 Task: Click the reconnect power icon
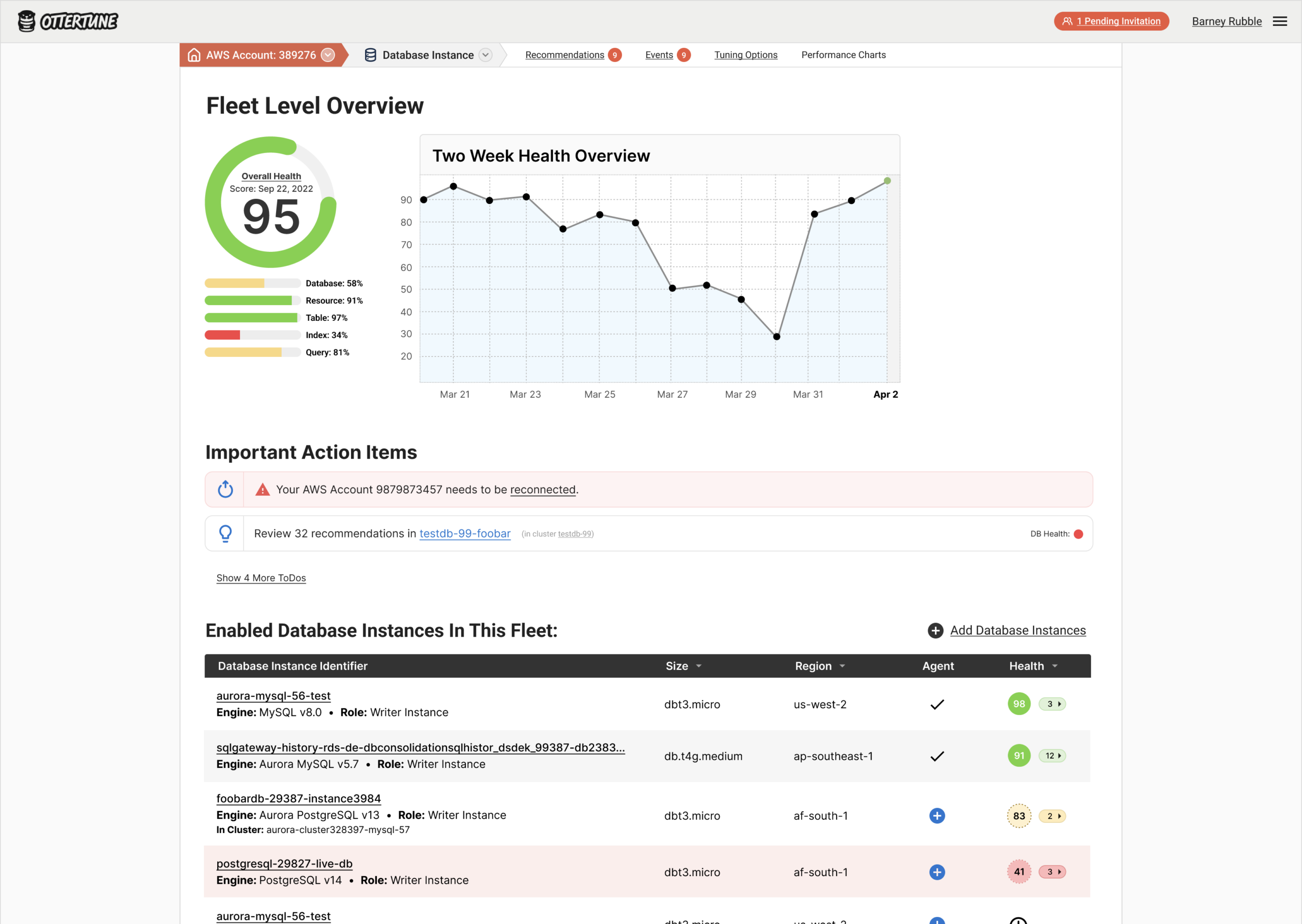225,489
